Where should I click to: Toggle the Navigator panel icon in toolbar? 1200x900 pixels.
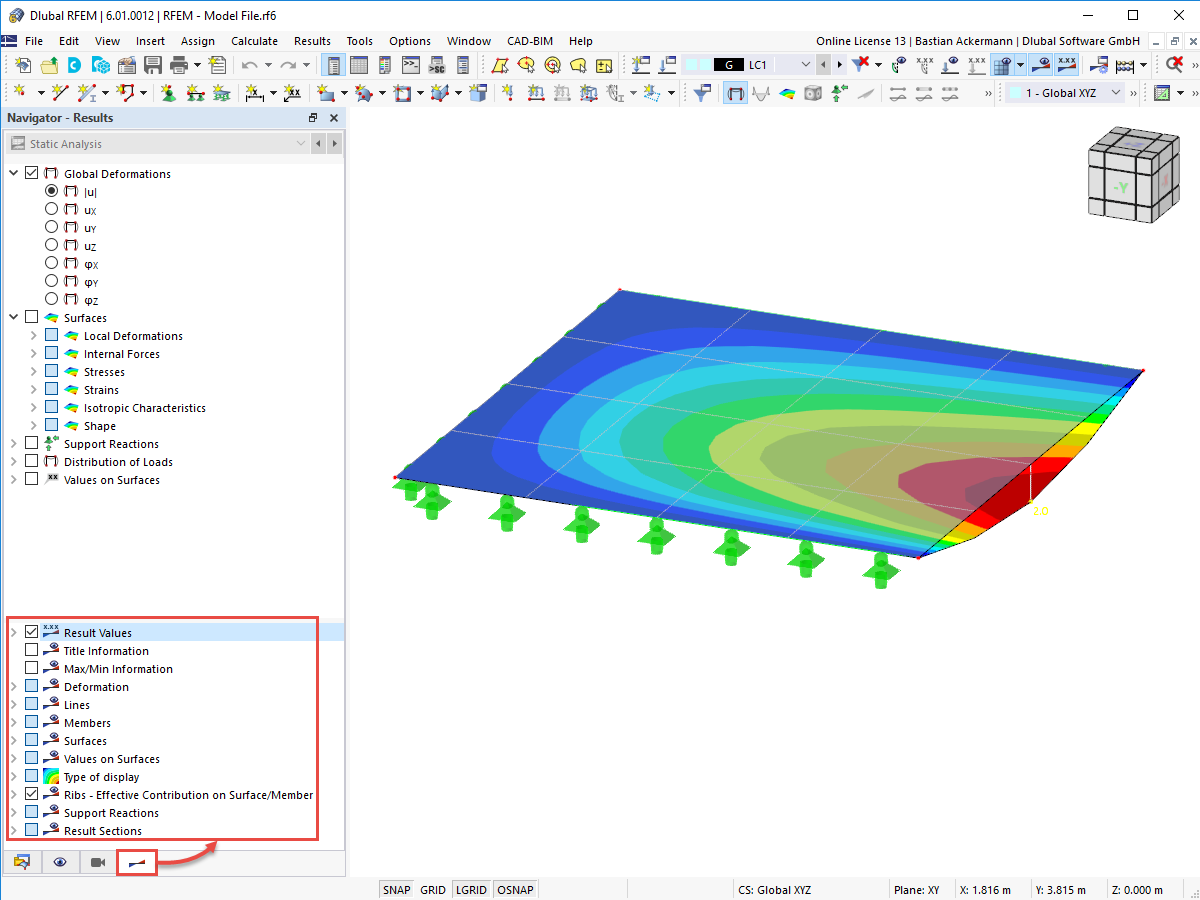pyautogui.click(x=333, y=65)
